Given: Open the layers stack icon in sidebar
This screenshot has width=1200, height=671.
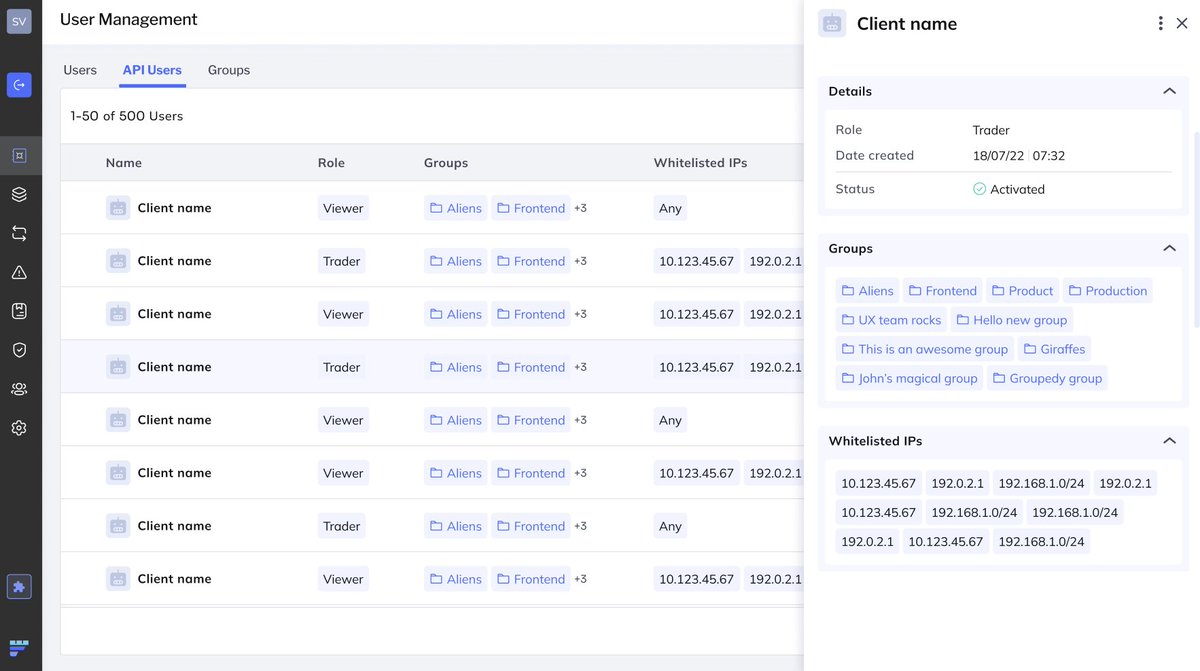Looking at the screenshot, I should pyautogui.click(x=19, y=194).
